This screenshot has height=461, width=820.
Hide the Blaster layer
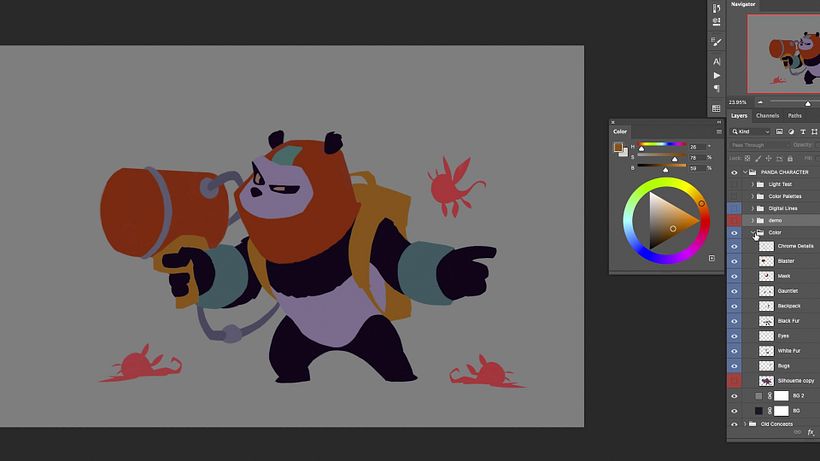tap(734, 261)
